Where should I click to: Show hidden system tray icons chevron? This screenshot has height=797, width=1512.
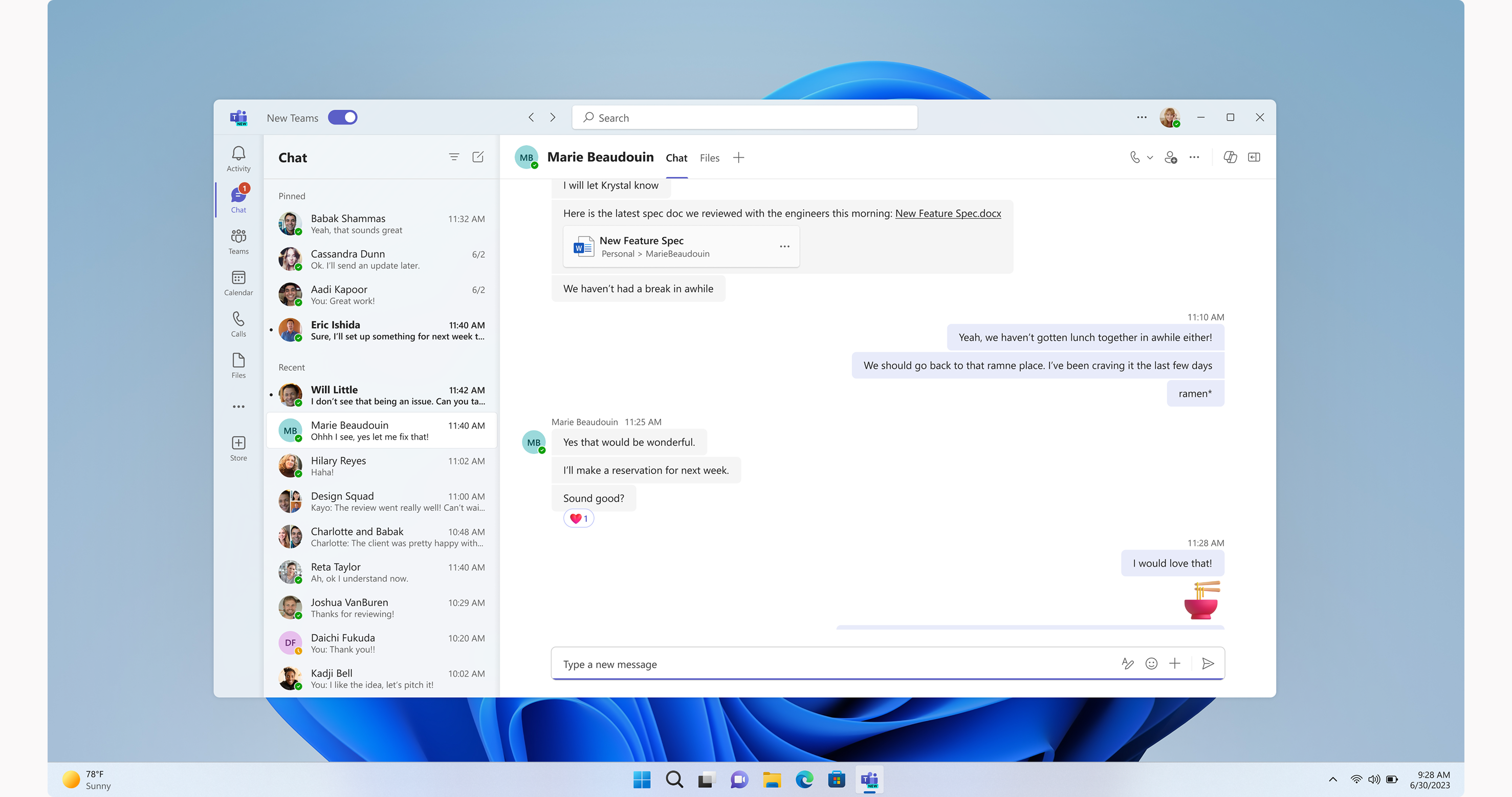[x=1332, y=780]
